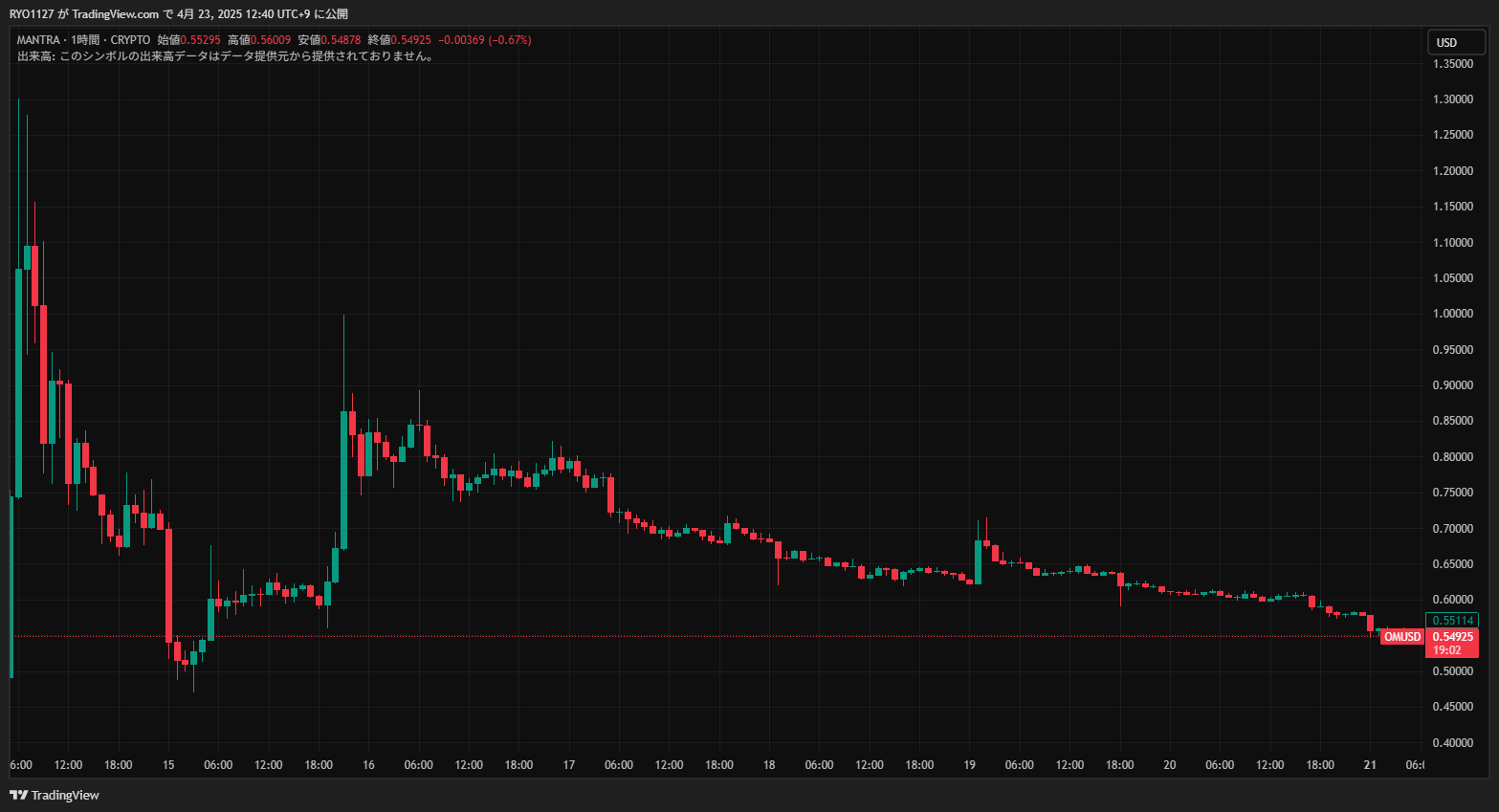
Task: Click the TradingView logo at bottom left
Action: (55, 795)
